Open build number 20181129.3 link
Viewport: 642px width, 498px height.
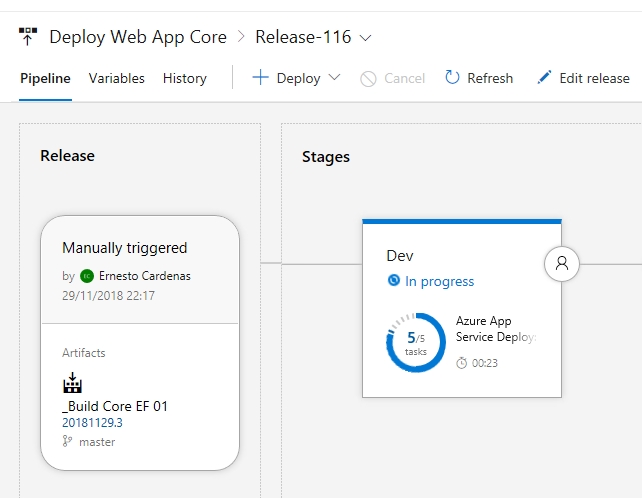click(92, 423)
